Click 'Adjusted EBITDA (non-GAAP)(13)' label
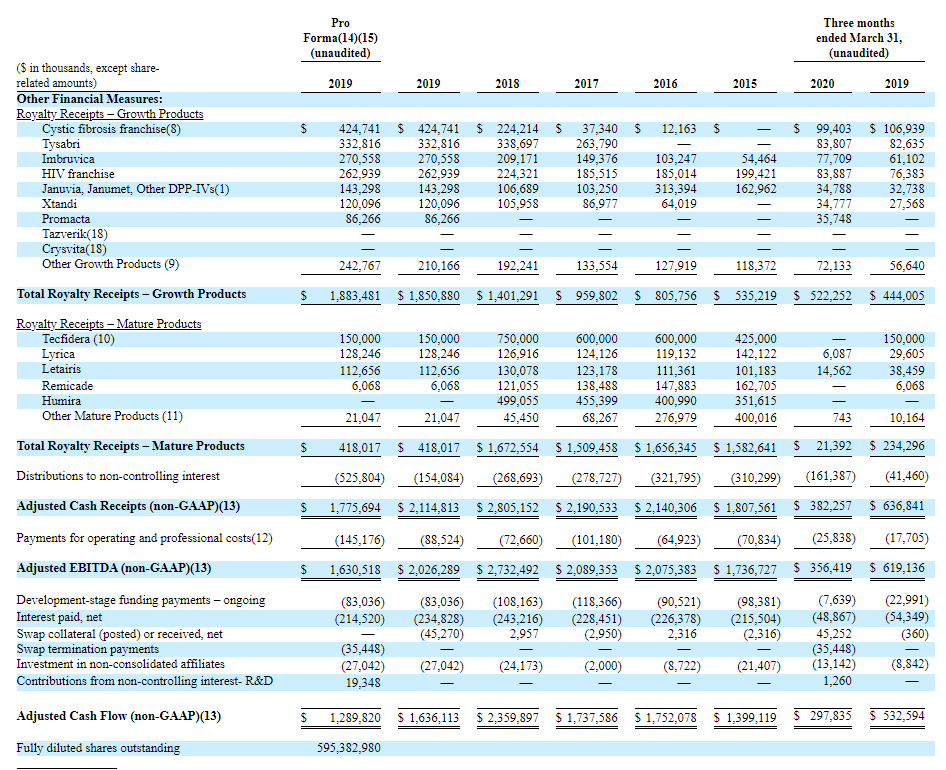Viewport: 946px width, 770px height. (113, 568)
